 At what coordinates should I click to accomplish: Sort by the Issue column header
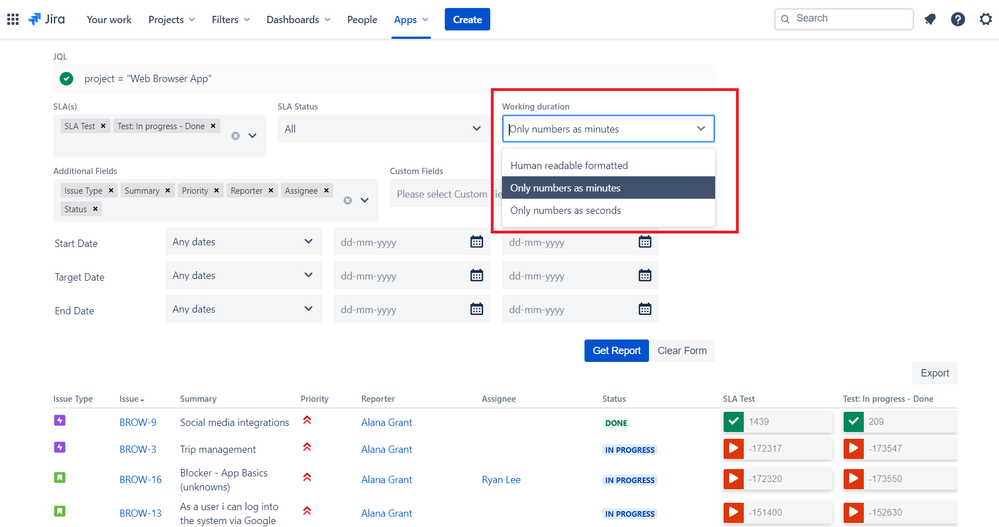click(x=131, y=399)
